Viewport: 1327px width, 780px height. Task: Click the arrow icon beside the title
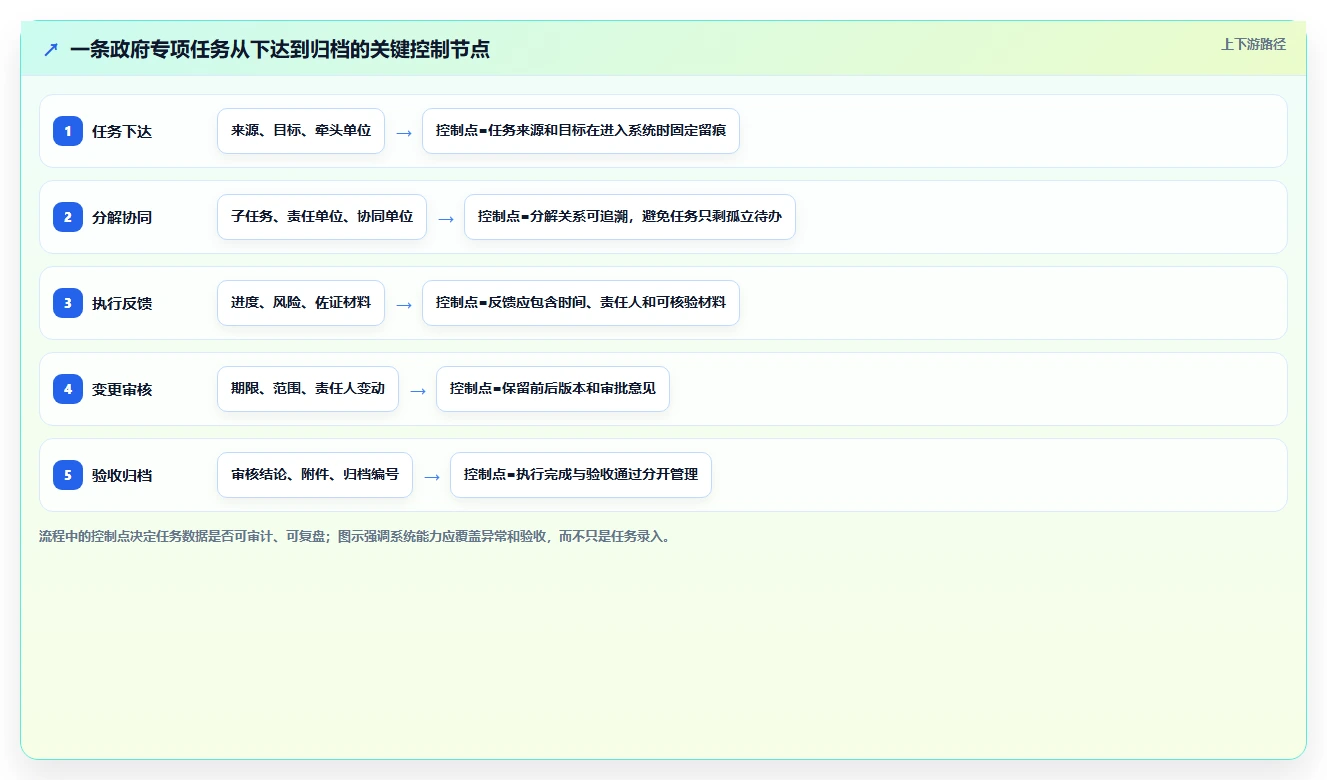coord(51,49)
